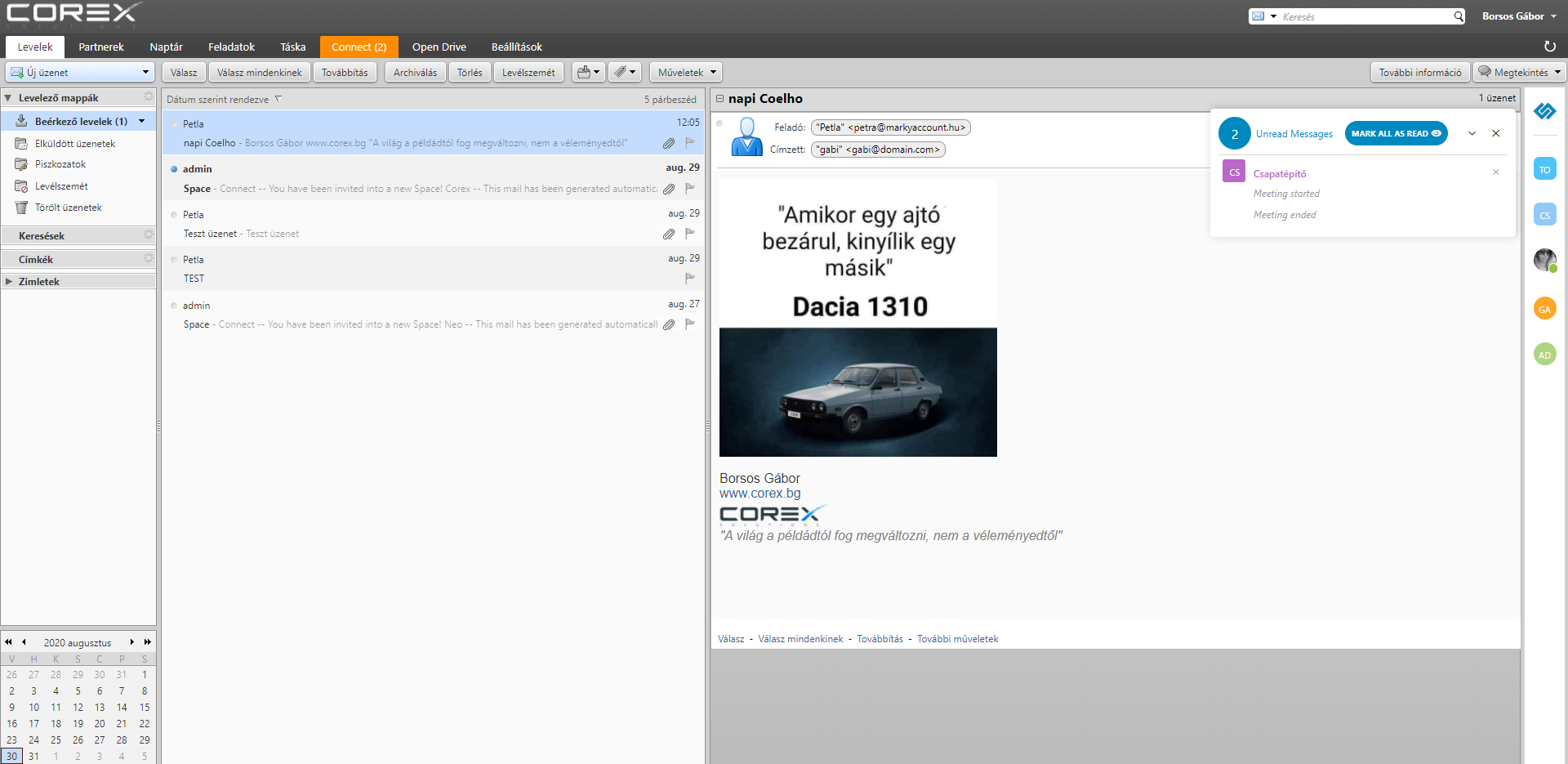This screenshot has height=764, width=1568.
Task: Click the Válasz toolbar button
Action: click(184, 72)
